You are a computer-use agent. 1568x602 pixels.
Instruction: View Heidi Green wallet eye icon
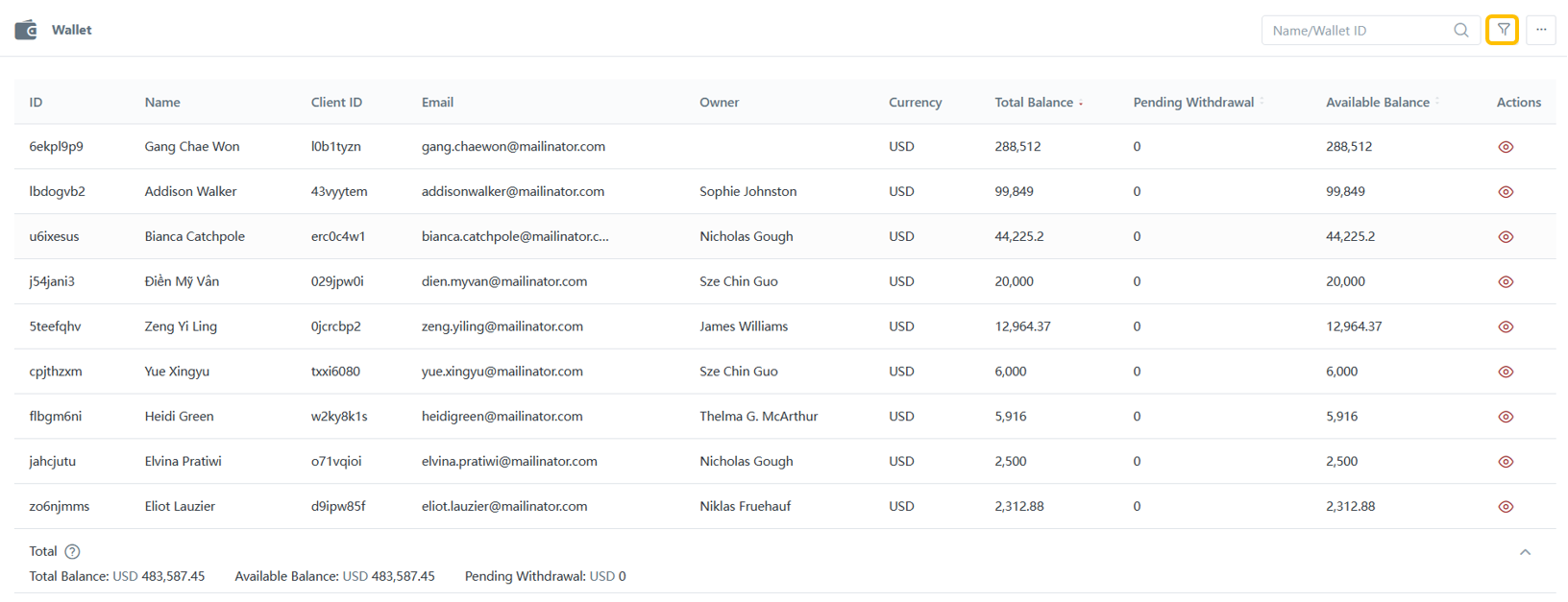(1506, 417)
